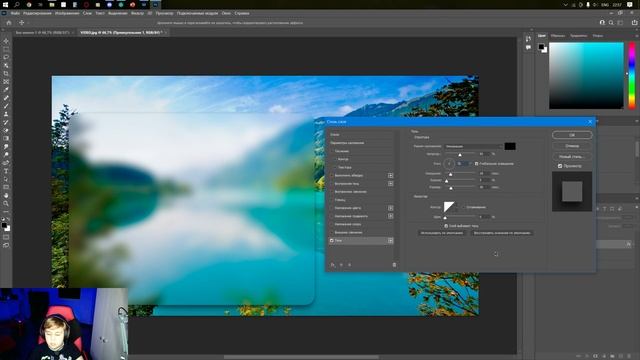Viewport: 640px width, 360px height.
Task: Select the Eraser tool
Action: pyautogui.click(x=6, y=131)
